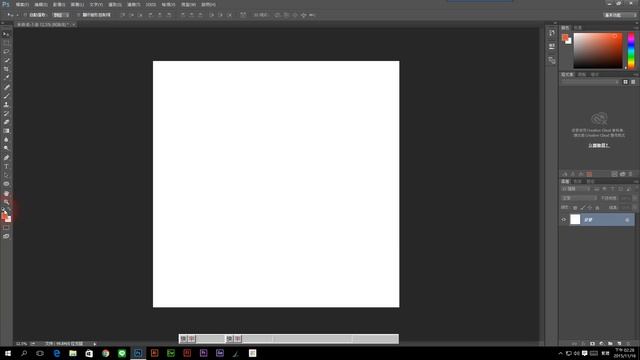The height and width of the screenshot is (360, 640).
Task: Open the Auto-Select group/layer dropdown
Action: (60, 15)
